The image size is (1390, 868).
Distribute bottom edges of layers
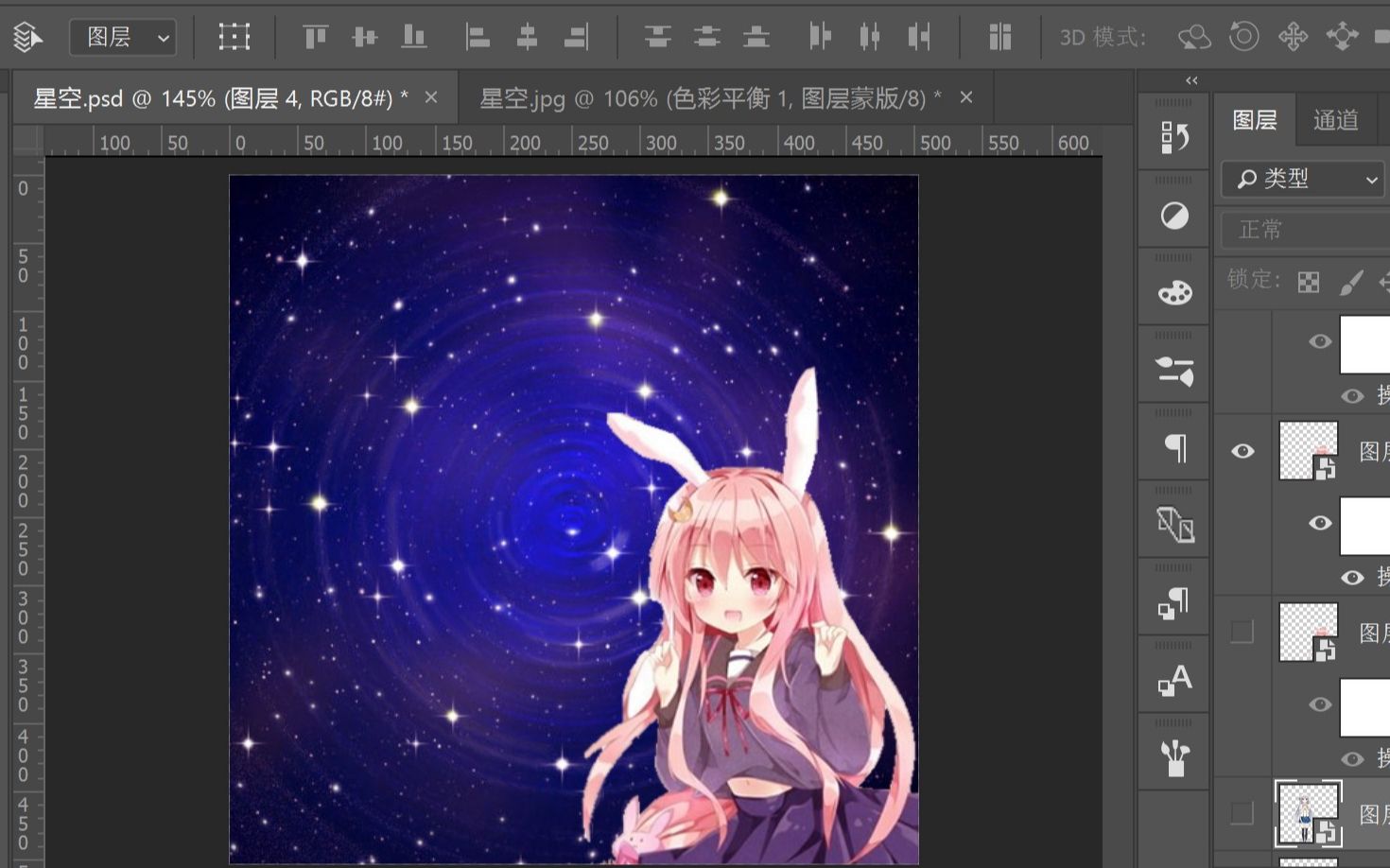pos(756,37)
